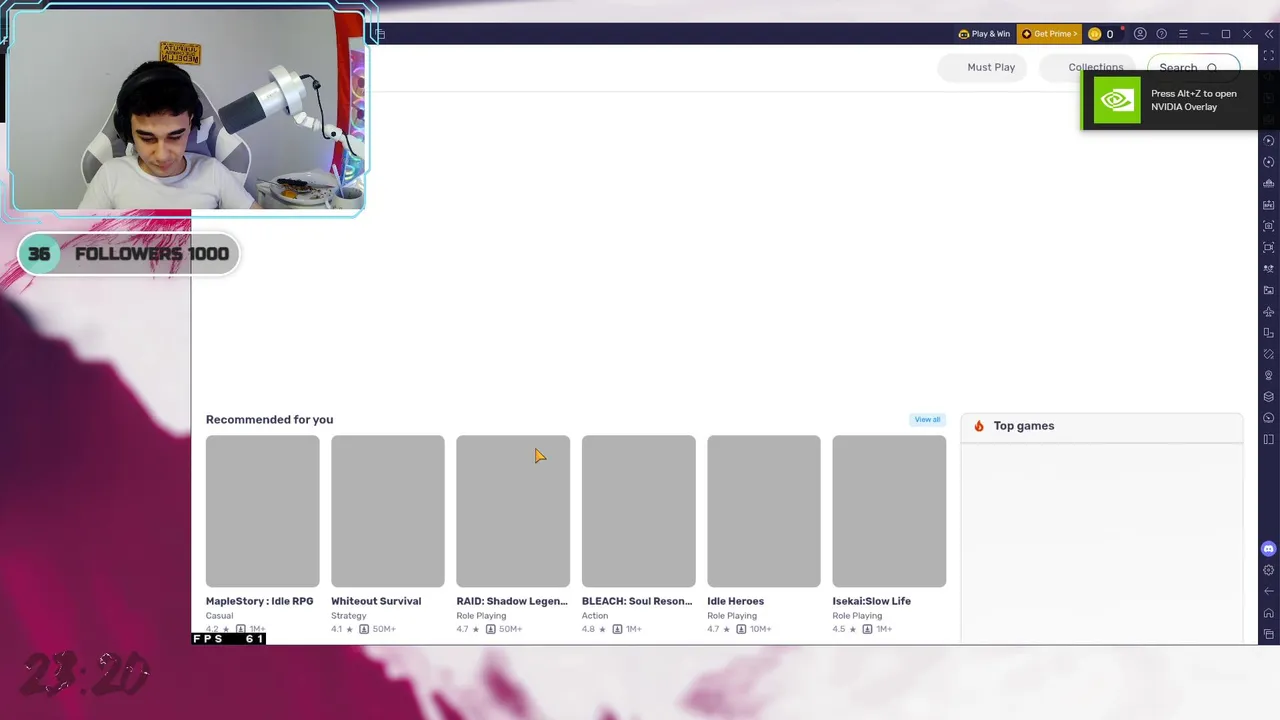Open the MapleStory : Idle RPG thumbnail
This screenshot has height=720, width=1280.
pyautogui.click(x=263, y=511)
